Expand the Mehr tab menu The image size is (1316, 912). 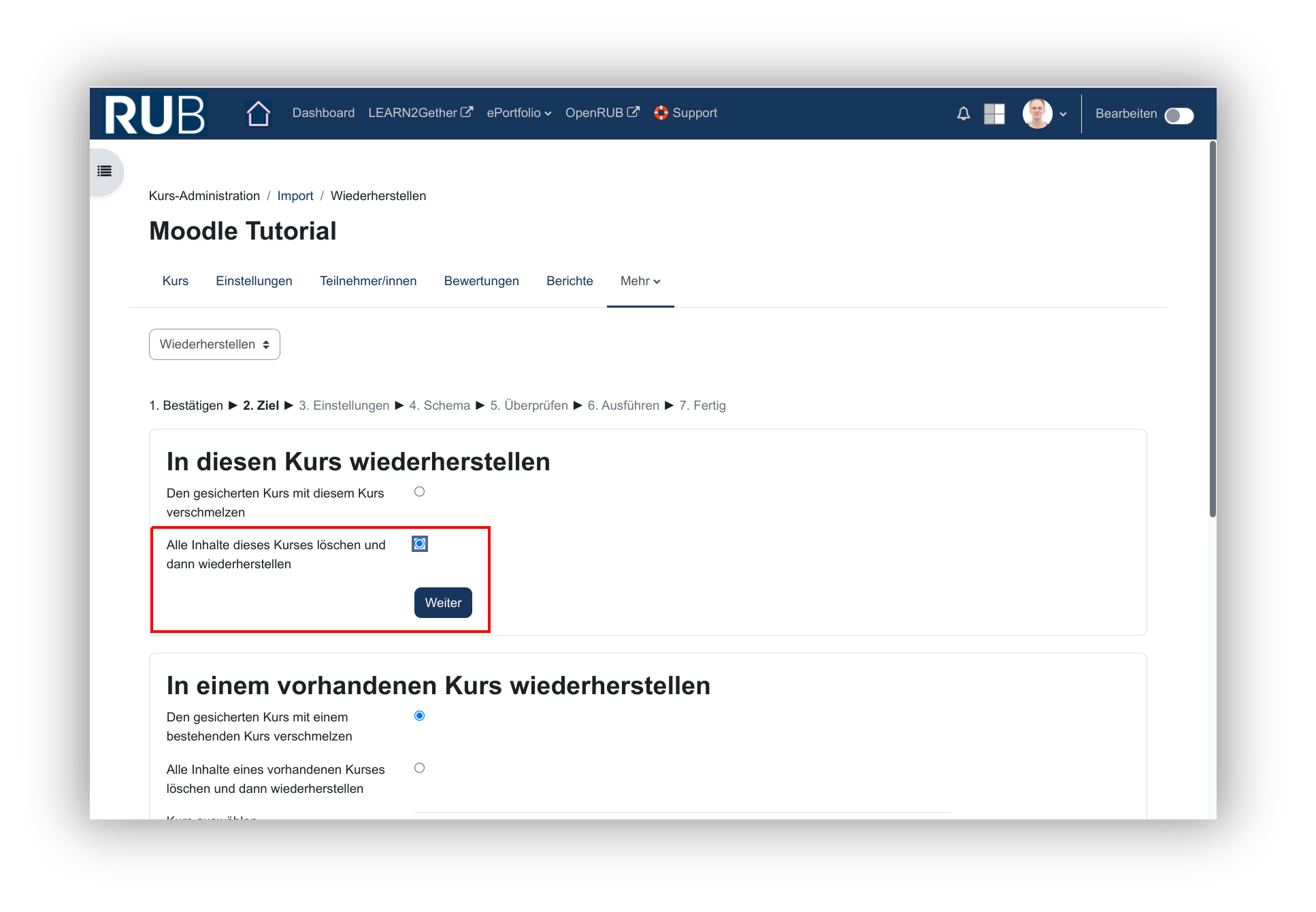tap(640, 281)
